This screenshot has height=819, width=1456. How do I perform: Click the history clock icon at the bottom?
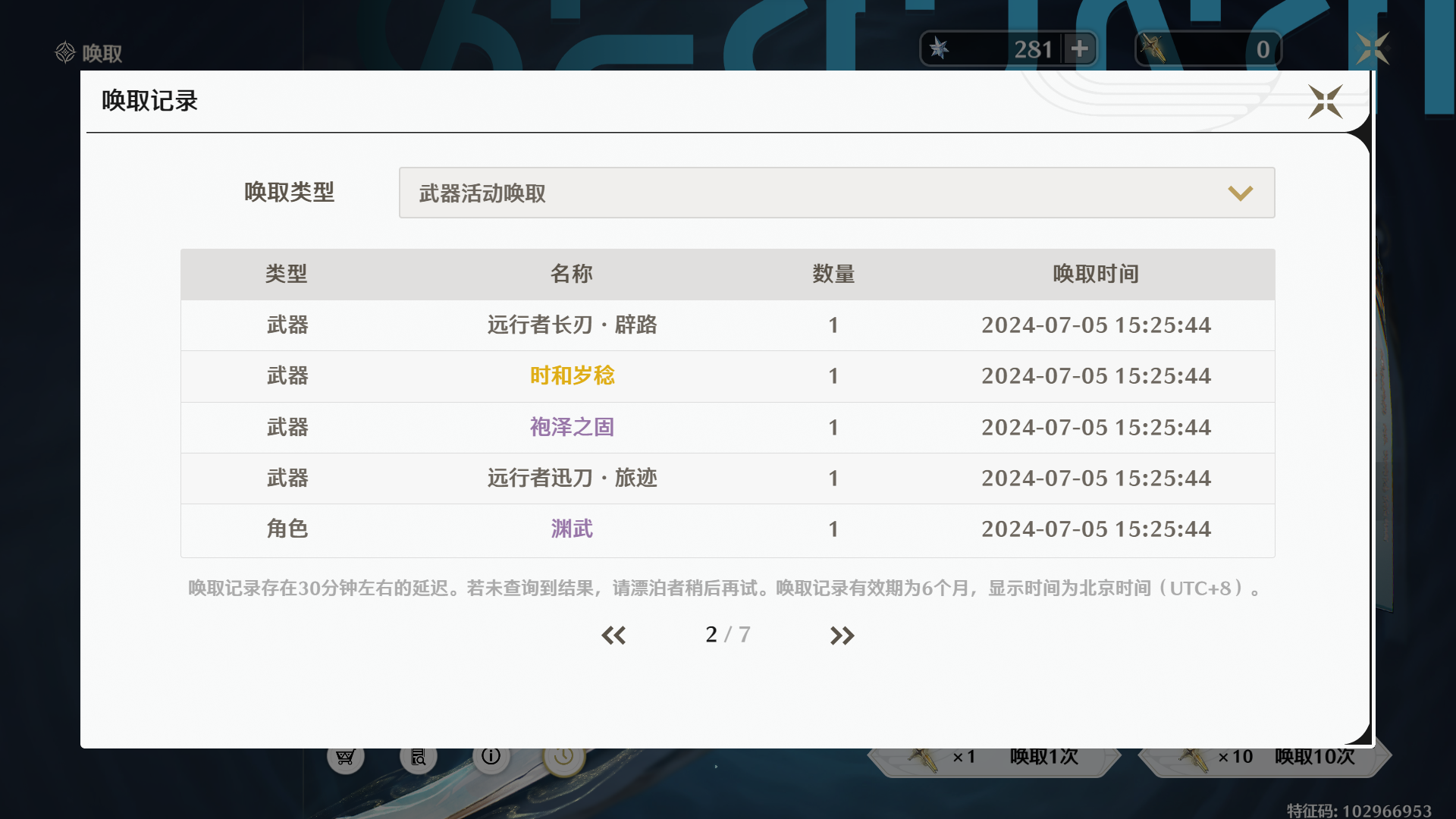(563, 757)
